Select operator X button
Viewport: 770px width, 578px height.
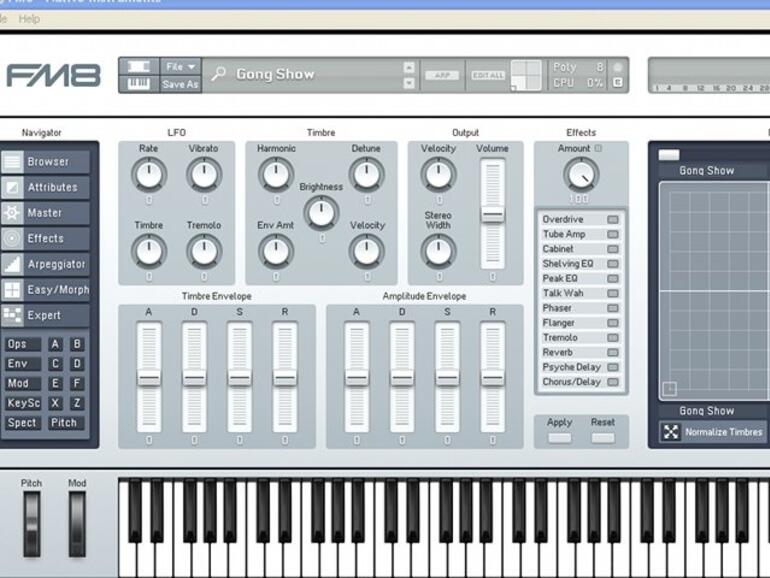tap(55, 403)
